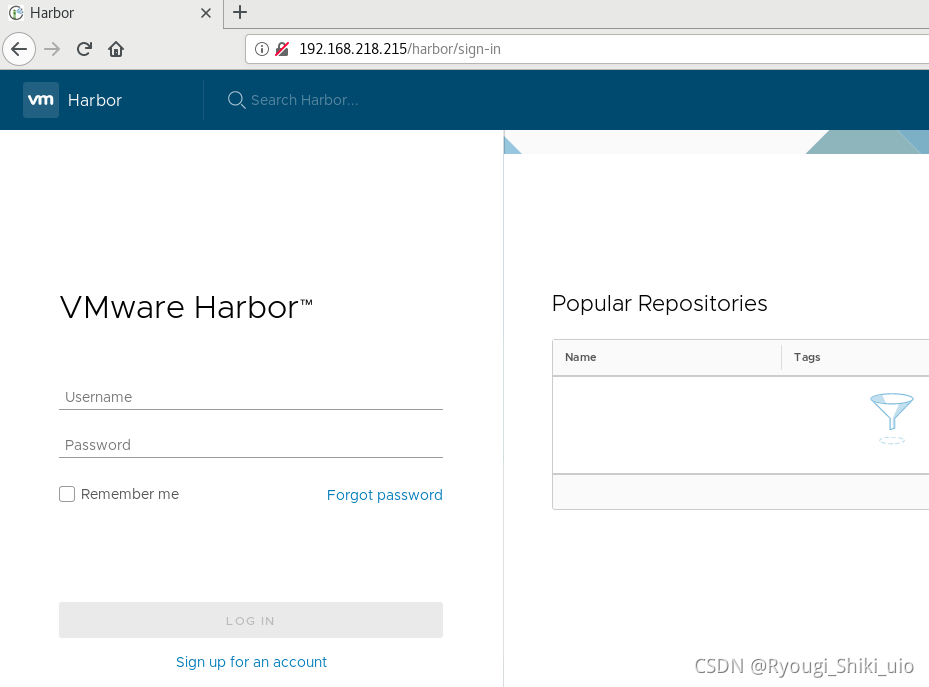Click the VMware vm logo
Screen dimensions: 929x687
(x=41, y=100)
